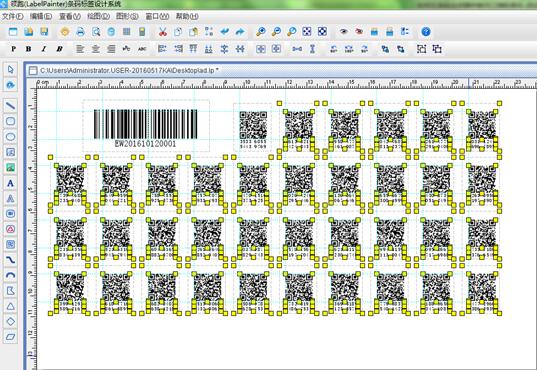Open the 窗口(W) menu
This screenshot has height=370, width=537.
click(157, 16)
